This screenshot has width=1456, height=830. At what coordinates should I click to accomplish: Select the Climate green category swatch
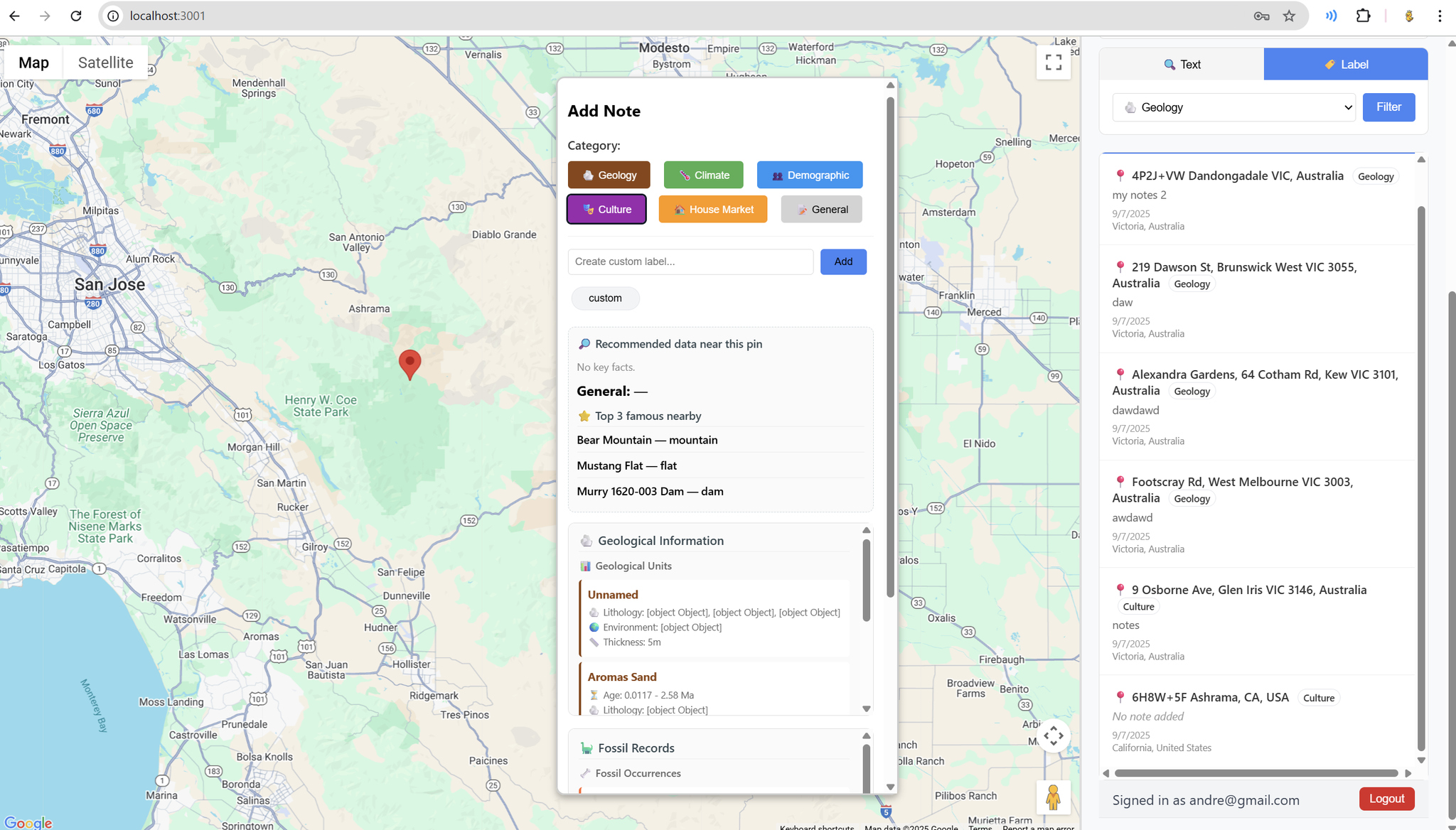click(x=703, y=175)
